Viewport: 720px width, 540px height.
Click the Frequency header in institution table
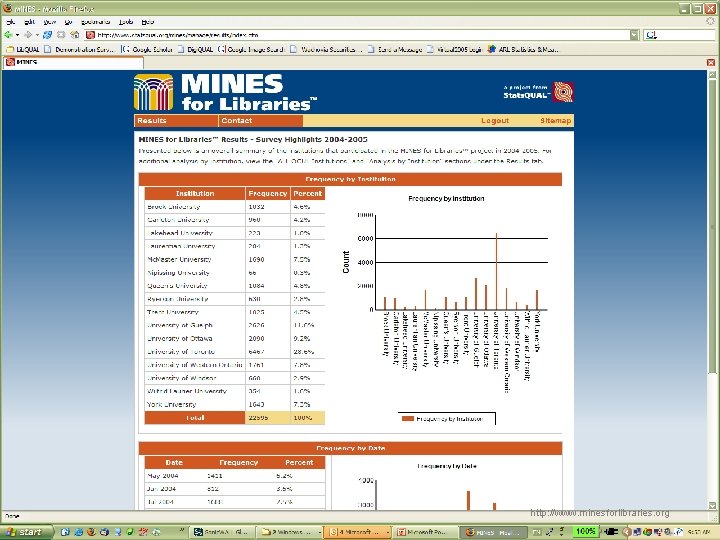[x=268, y=194]
